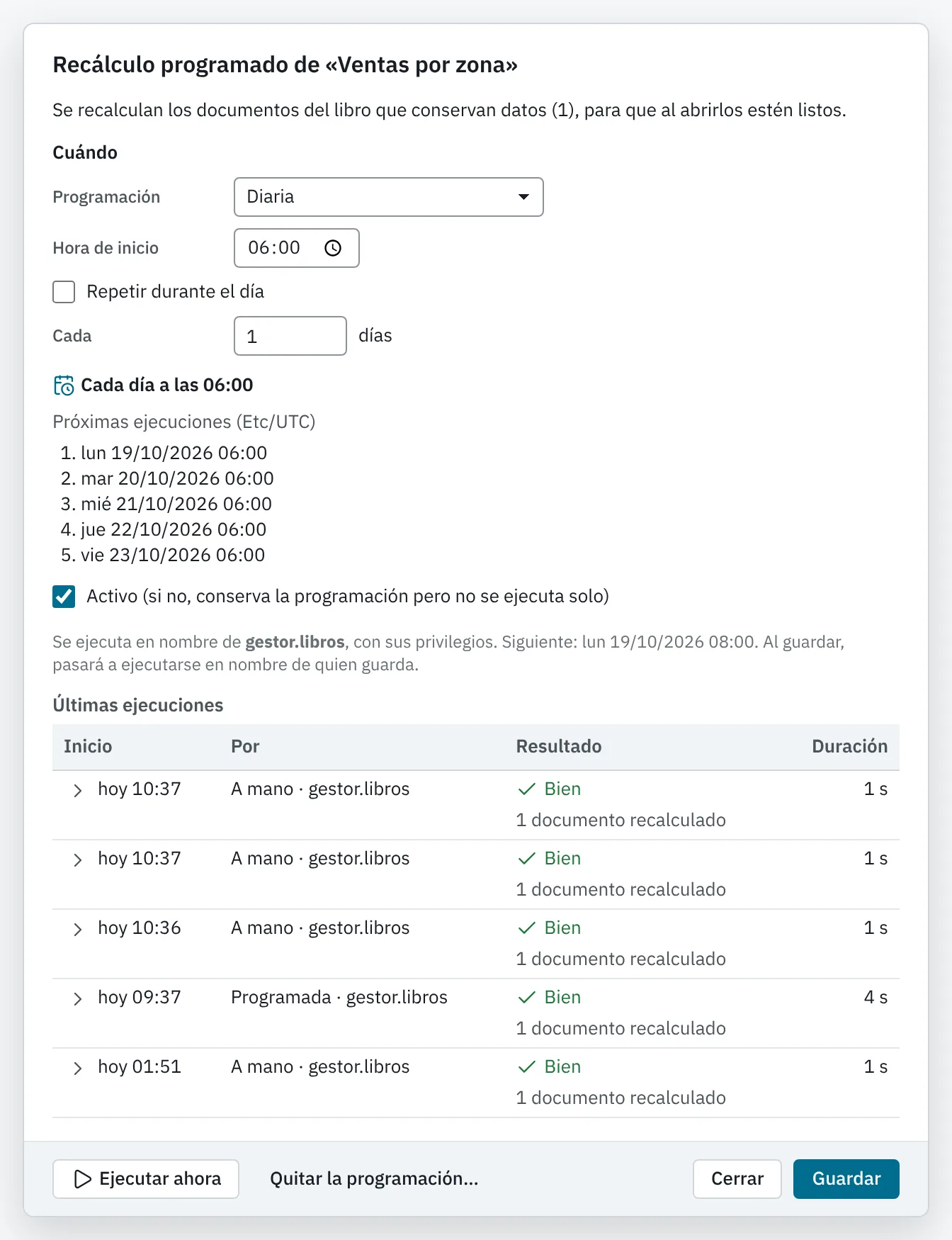Click the dialog title "Recálculo programado de «Ventas por zona»"

[x=285, y=65]
